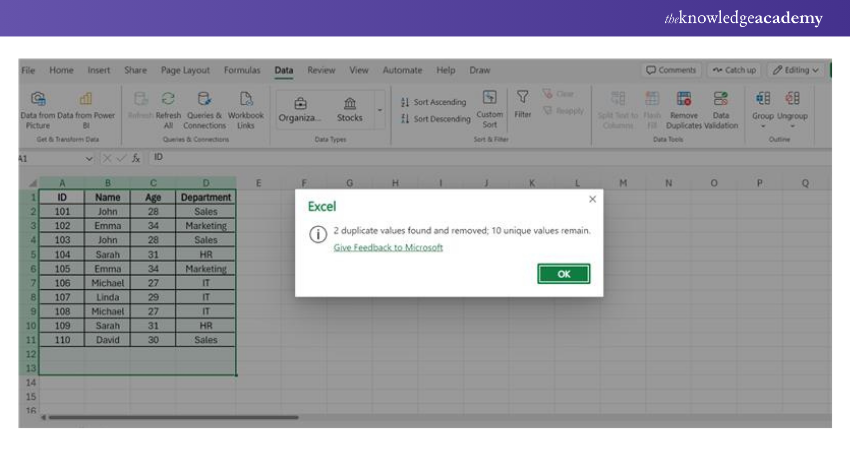Viewport: 850px width, 450px height.
Task: Click Sort Ascending
Action: click(x=434, y=102)
